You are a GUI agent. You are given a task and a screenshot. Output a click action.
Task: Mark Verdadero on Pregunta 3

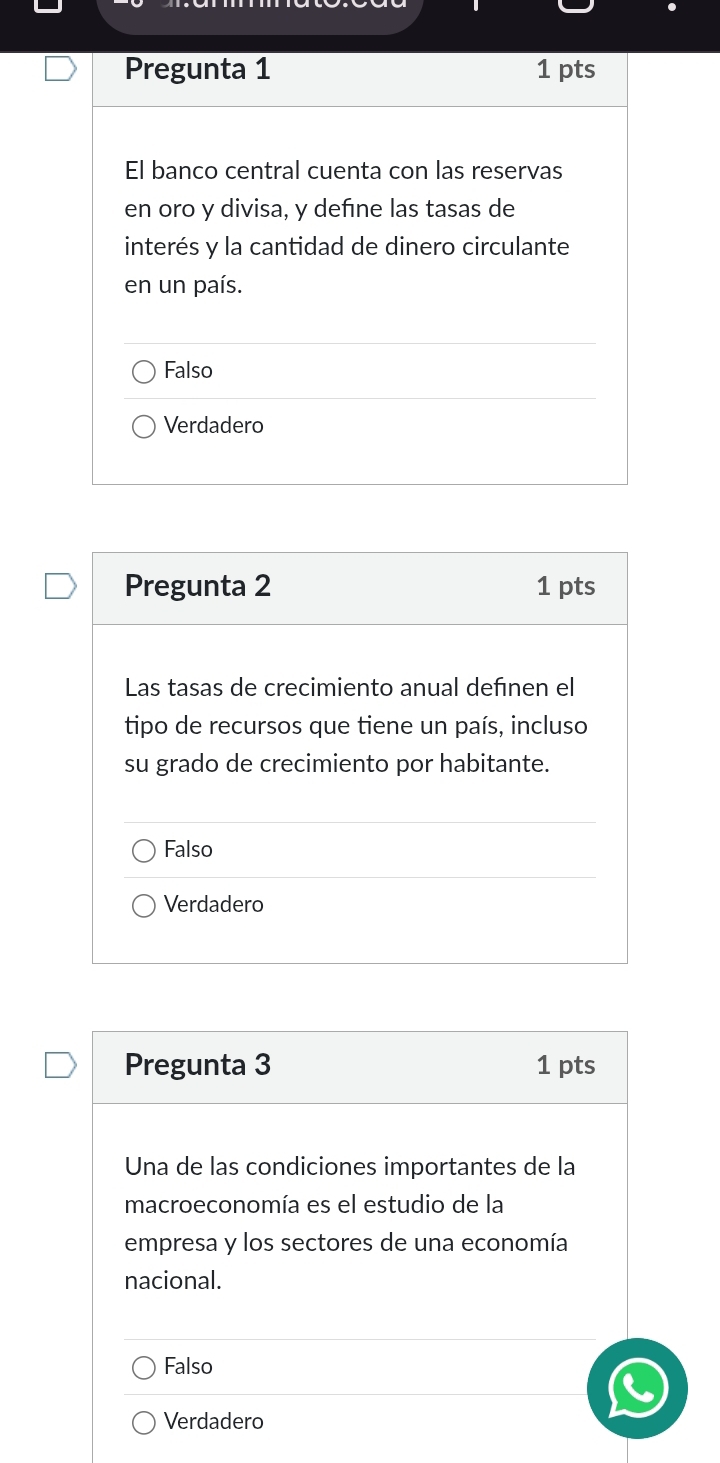pyautogui.click(x=145, y=1423)
